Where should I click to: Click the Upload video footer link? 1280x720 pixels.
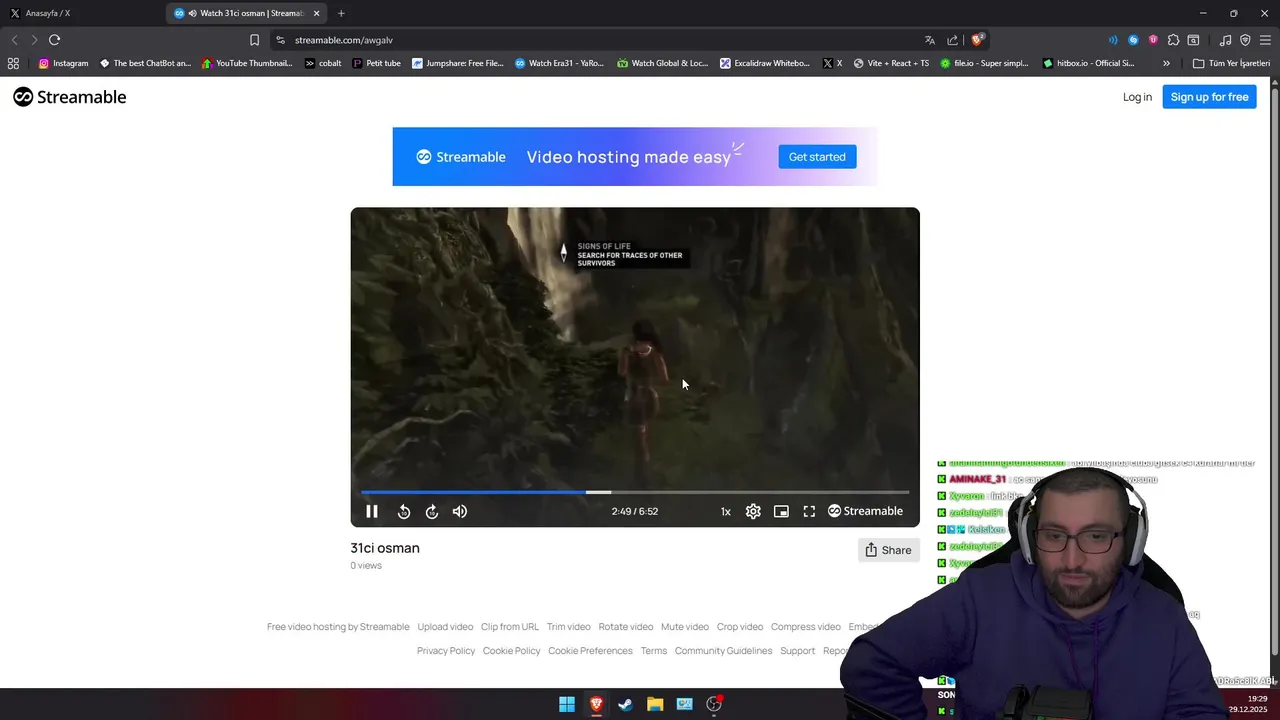coord(445,627)
